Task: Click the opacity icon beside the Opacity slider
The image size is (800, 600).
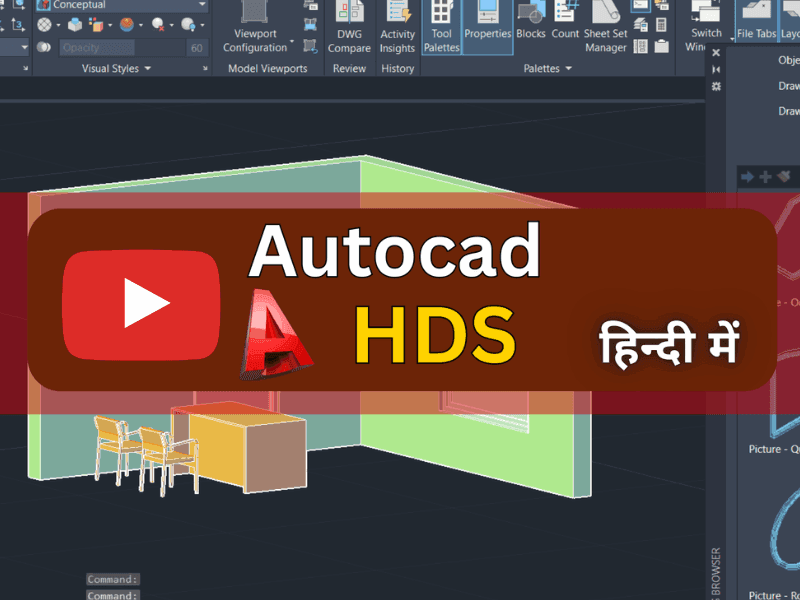Action: [x=44, y=47]
